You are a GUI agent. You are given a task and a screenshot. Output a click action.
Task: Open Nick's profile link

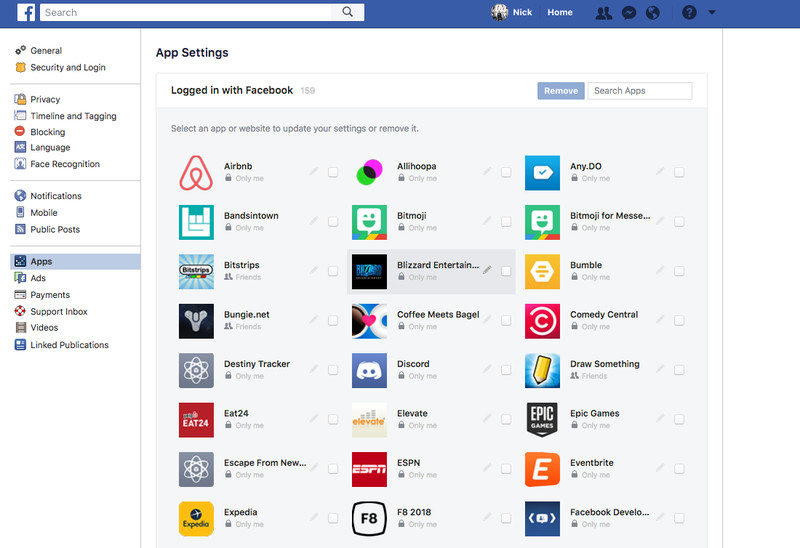(512, 12)
